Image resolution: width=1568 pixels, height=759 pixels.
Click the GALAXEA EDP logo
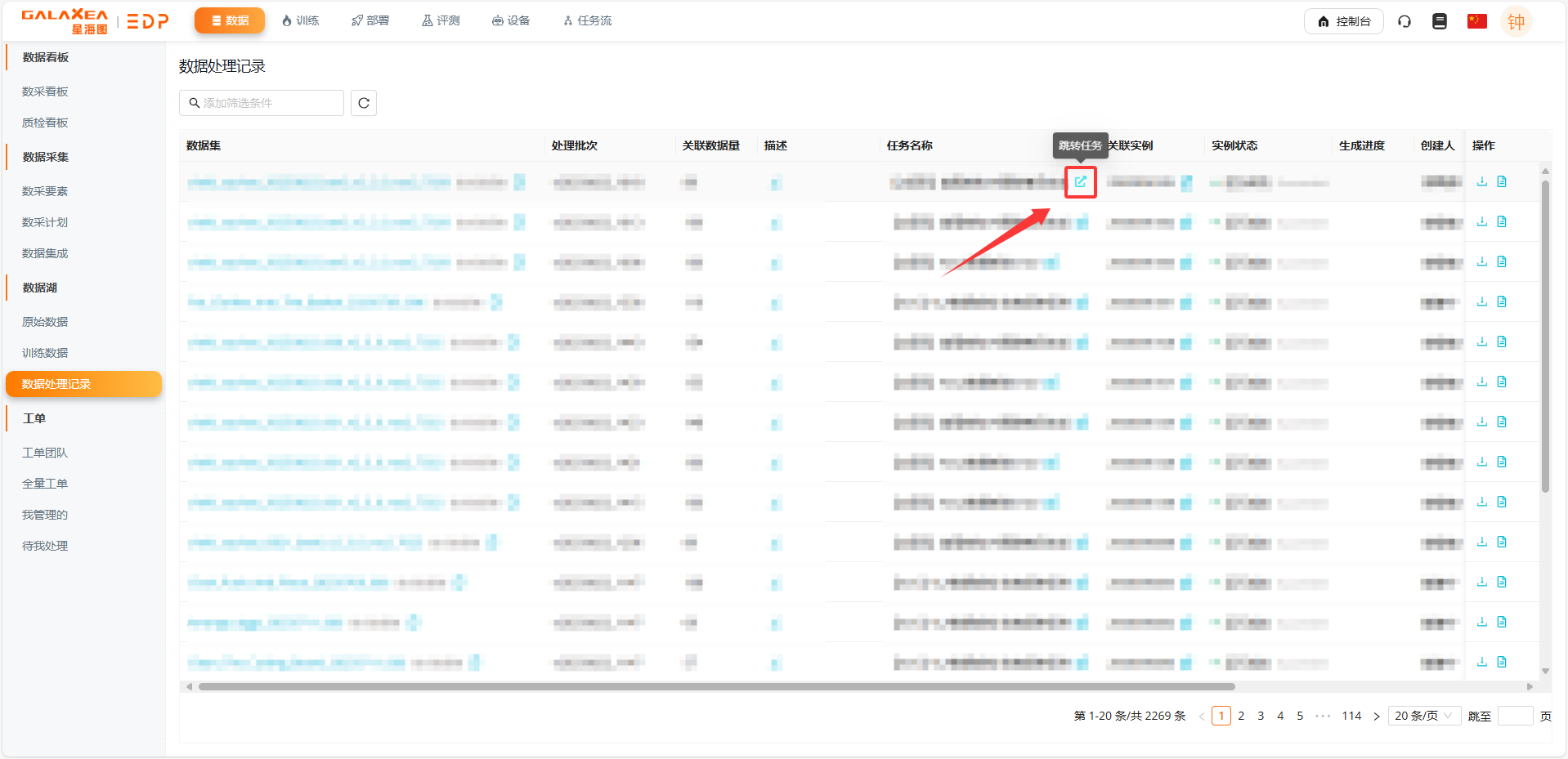95,21
